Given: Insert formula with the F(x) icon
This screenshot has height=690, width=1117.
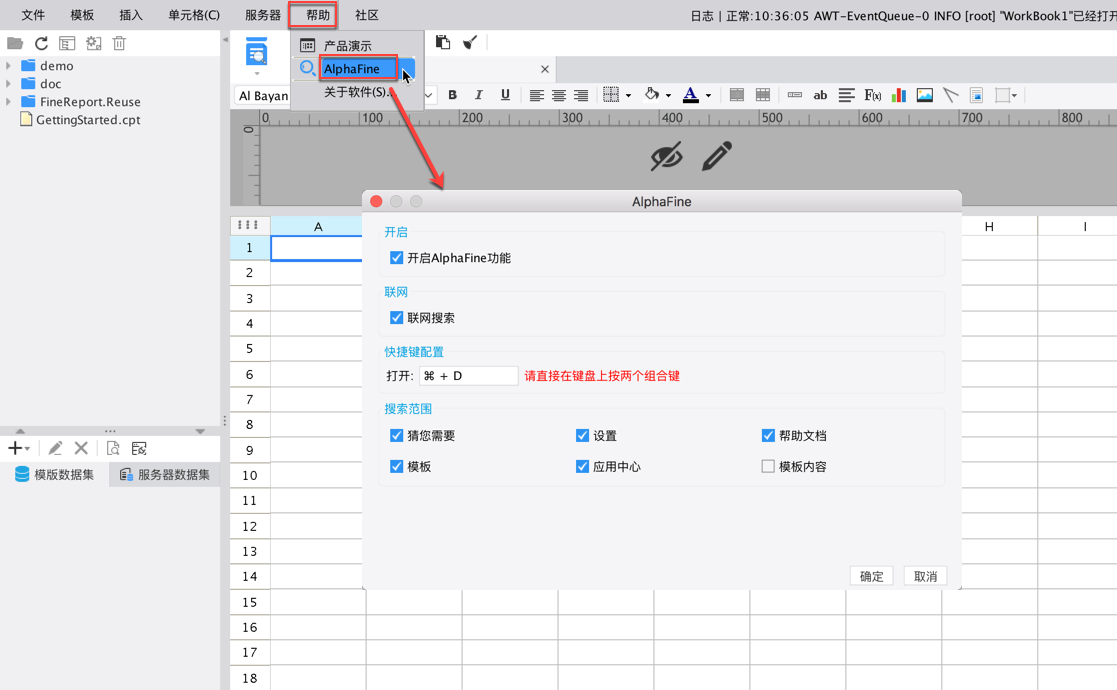Looking at the screenshot, I should tap(873, 95).
